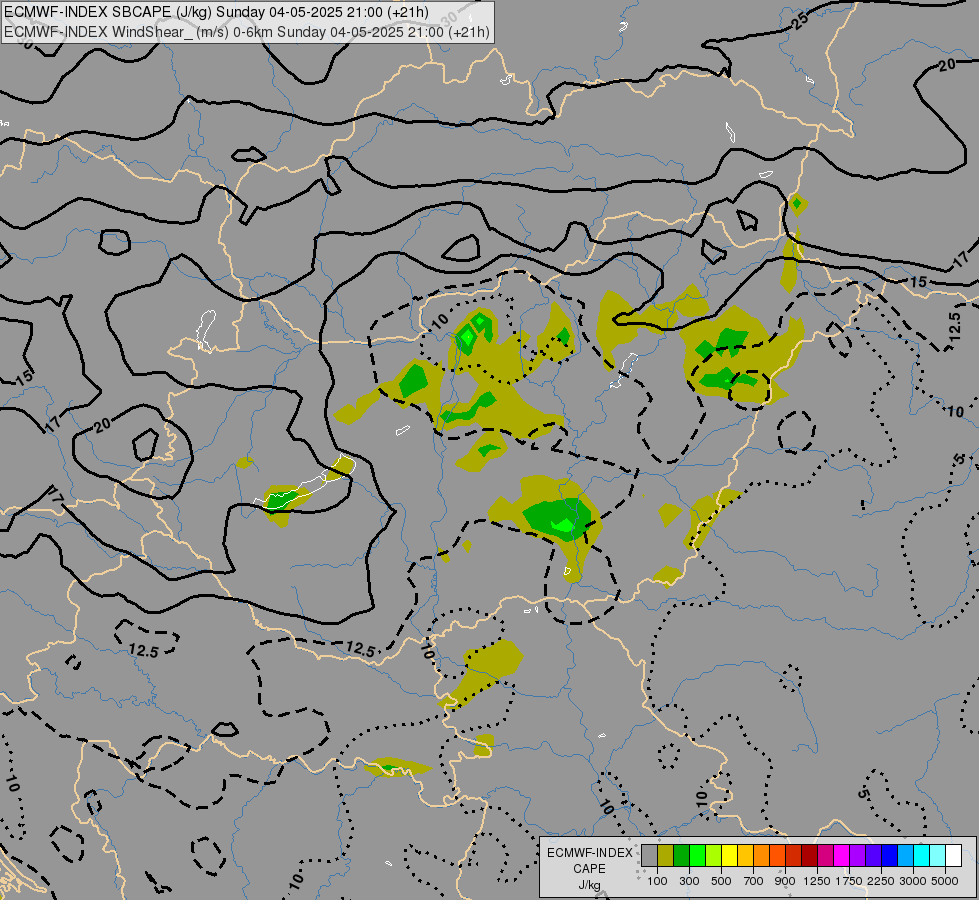Select the legend label 3000
Image resolution: width=979 pixels, height=900 pixels.
pyautogui.click(x=913, y=881)
